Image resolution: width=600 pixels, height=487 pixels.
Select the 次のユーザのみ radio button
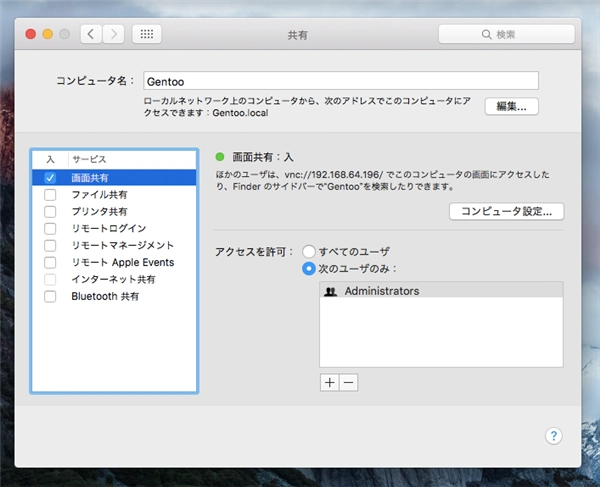pos(309,268)
